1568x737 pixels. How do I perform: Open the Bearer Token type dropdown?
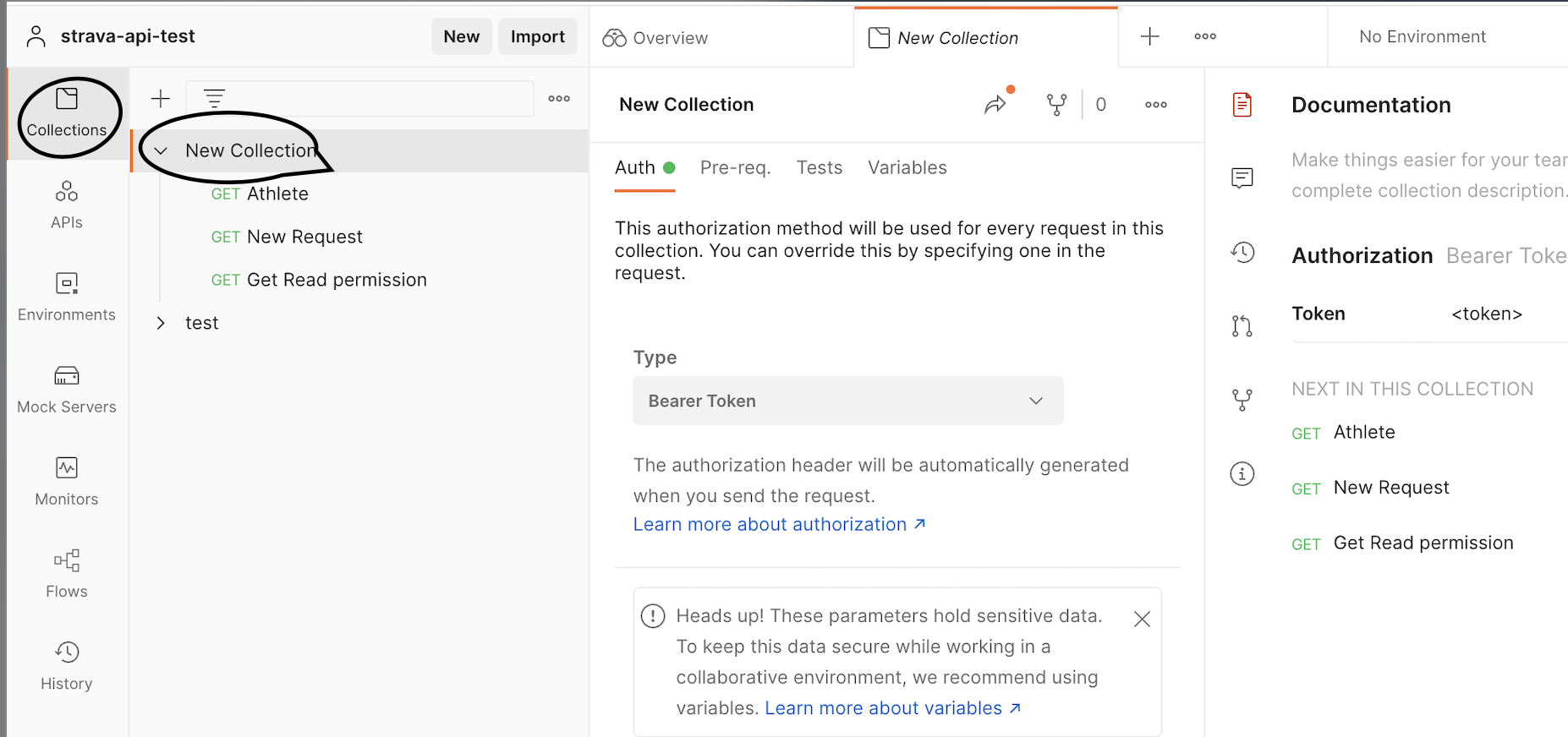(848, 401)
